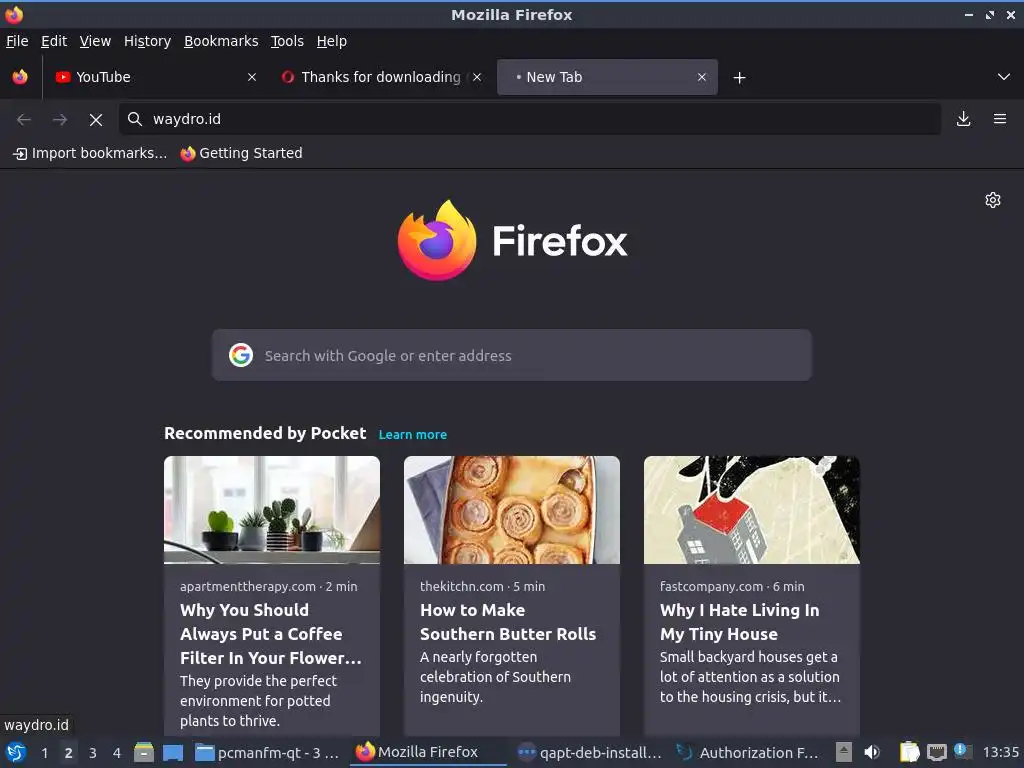The image size is (1024, 768).
Task: Open the Tools menu
Action: [x=287, y=41]
